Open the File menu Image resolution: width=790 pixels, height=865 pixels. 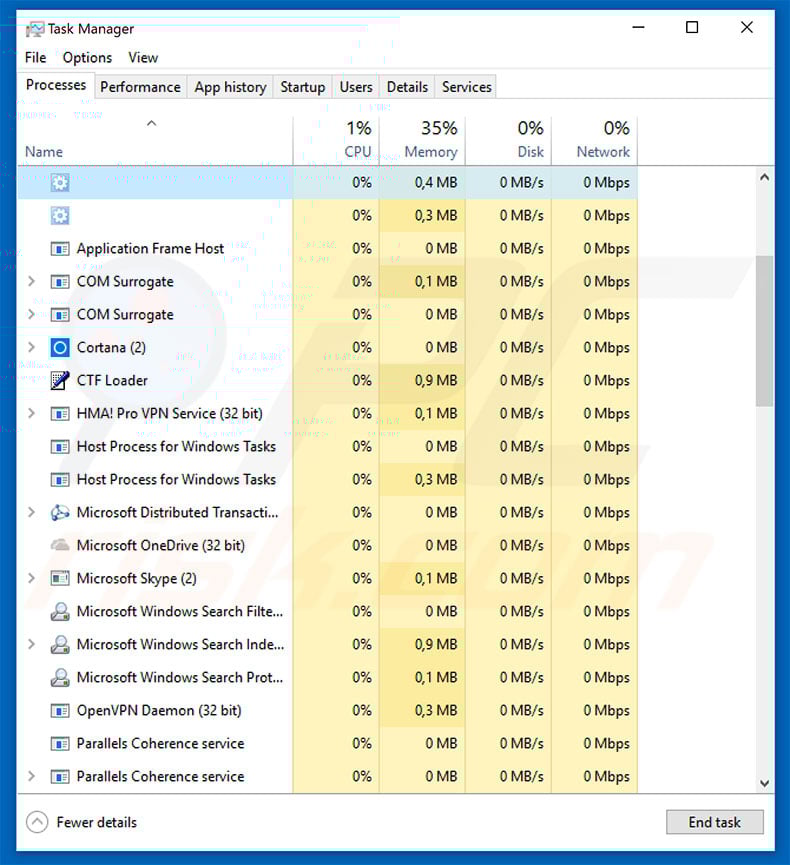click(x=35, y=57)
